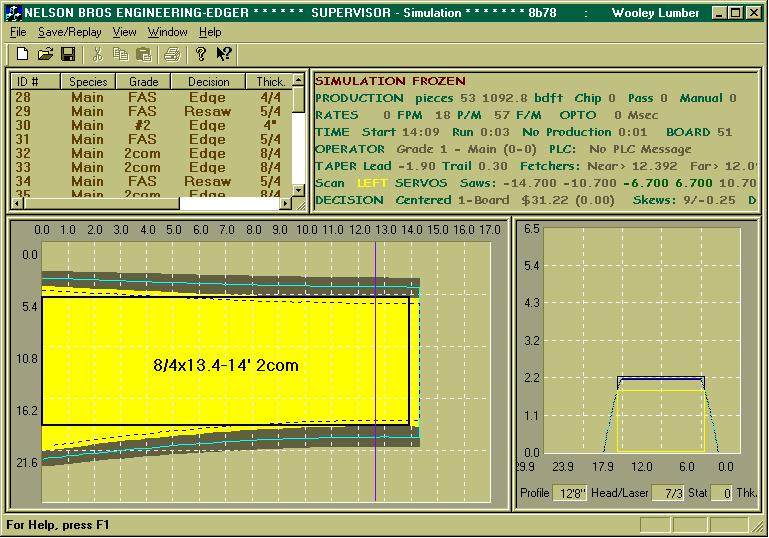Click the Decision column header
769x538 pixels.
(208, 82)
